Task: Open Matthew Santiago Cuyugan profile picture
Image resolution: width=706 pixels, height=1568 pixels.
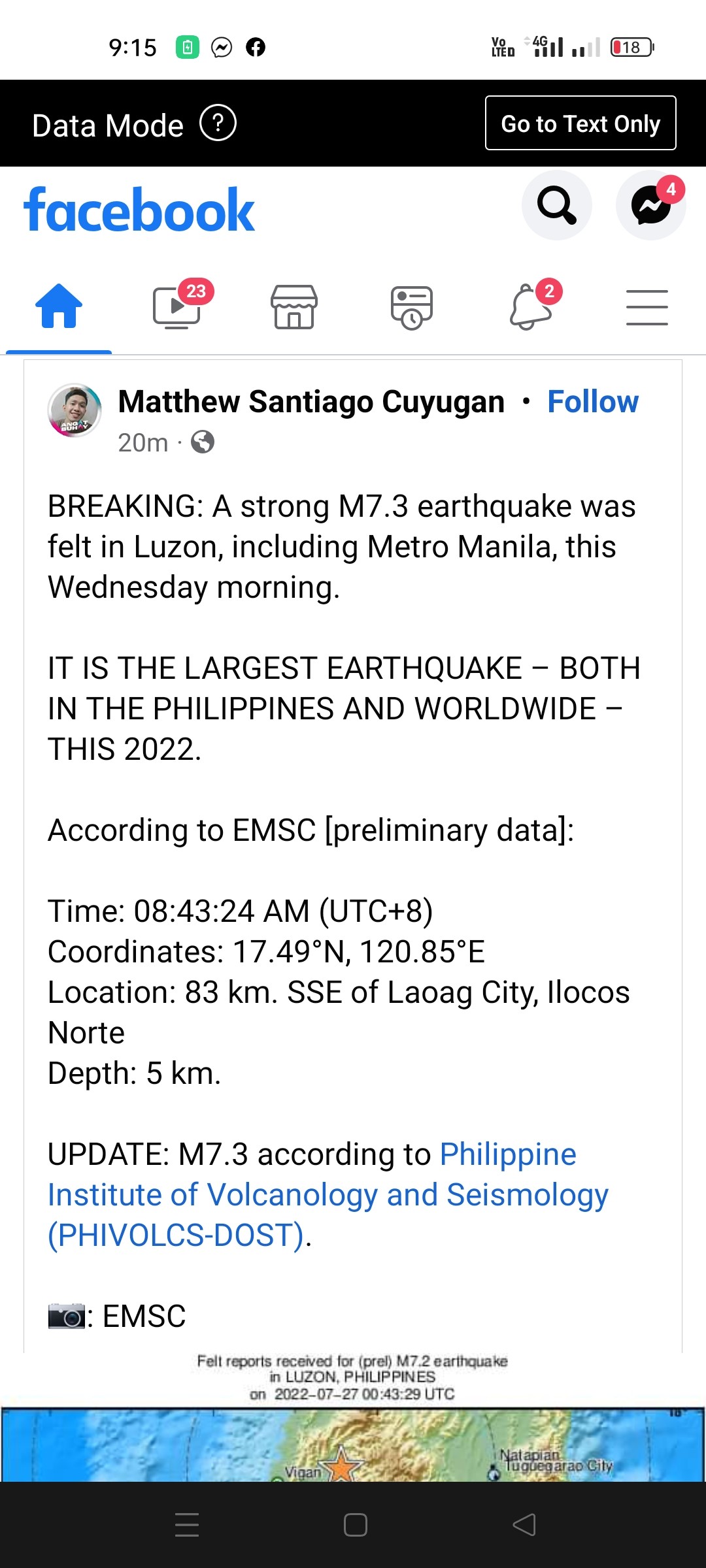Action: coord(75,410)
